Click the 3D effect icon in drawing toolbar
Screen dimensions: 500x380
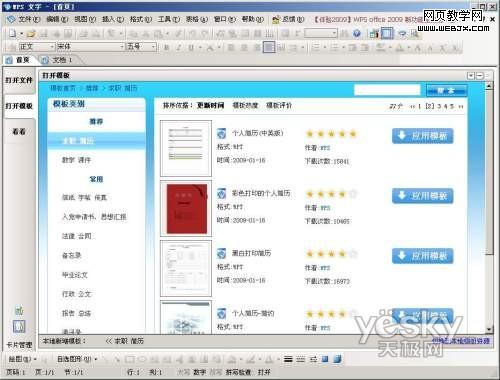(x=337, y=359)
